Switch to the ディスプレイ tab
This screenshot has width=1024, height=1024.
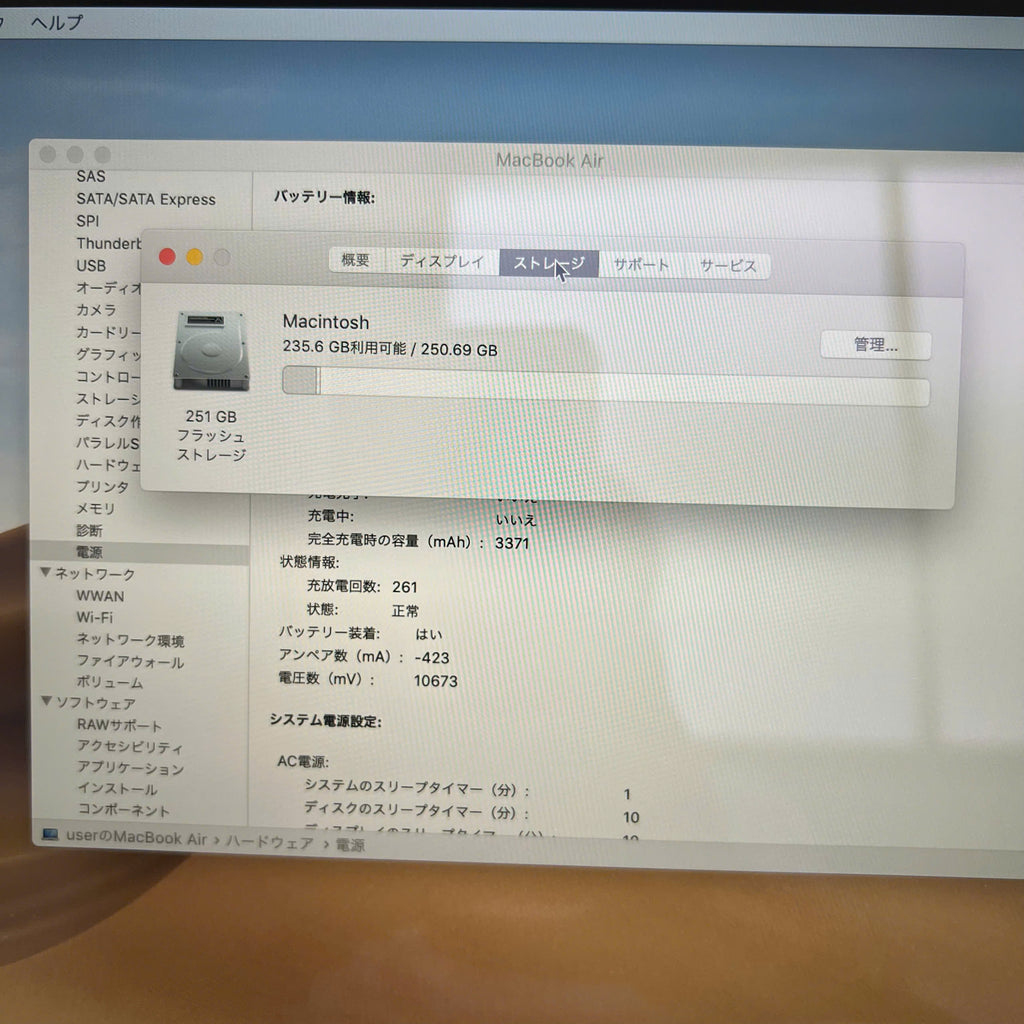[442, 261]
